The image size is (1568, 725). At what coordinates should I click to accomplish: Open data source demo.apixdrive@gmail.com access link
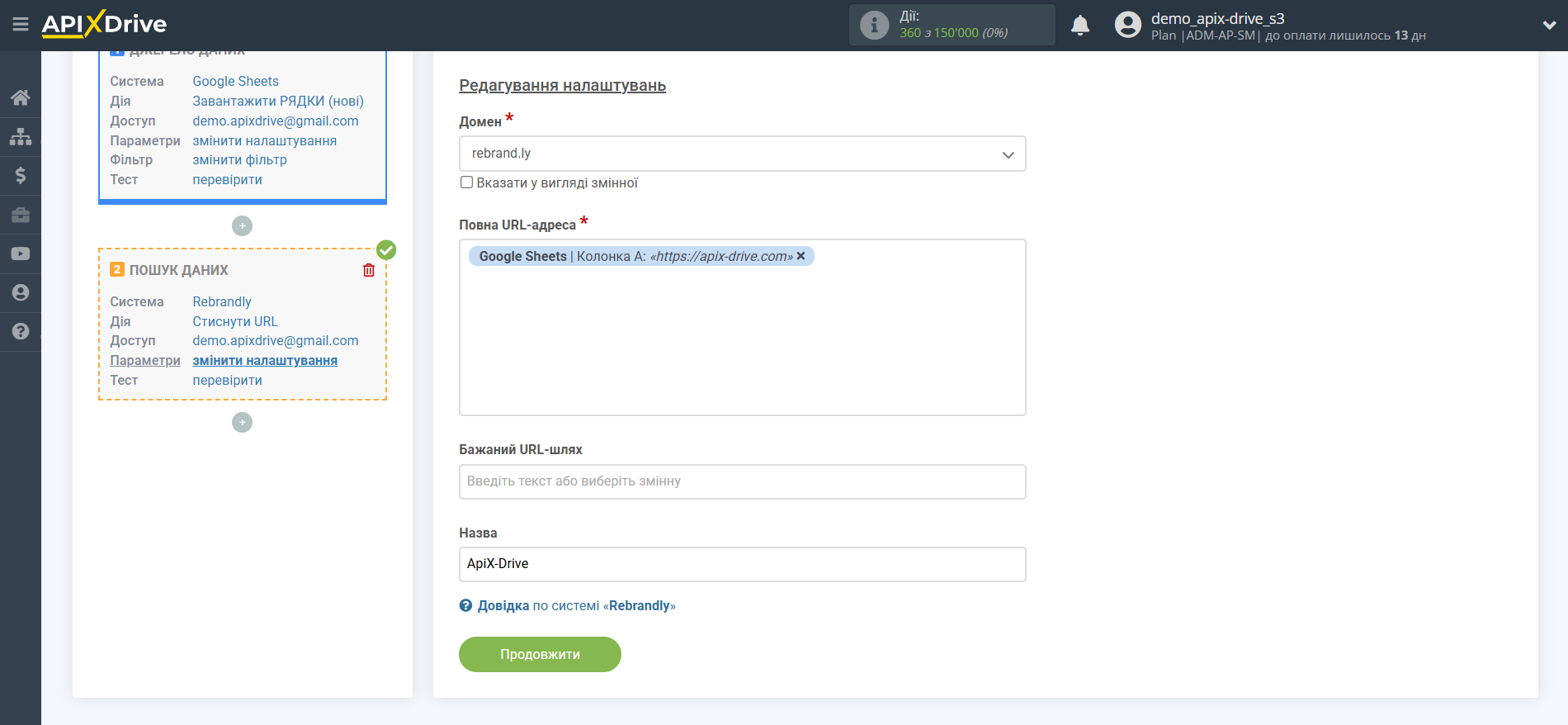pos(276,121)
